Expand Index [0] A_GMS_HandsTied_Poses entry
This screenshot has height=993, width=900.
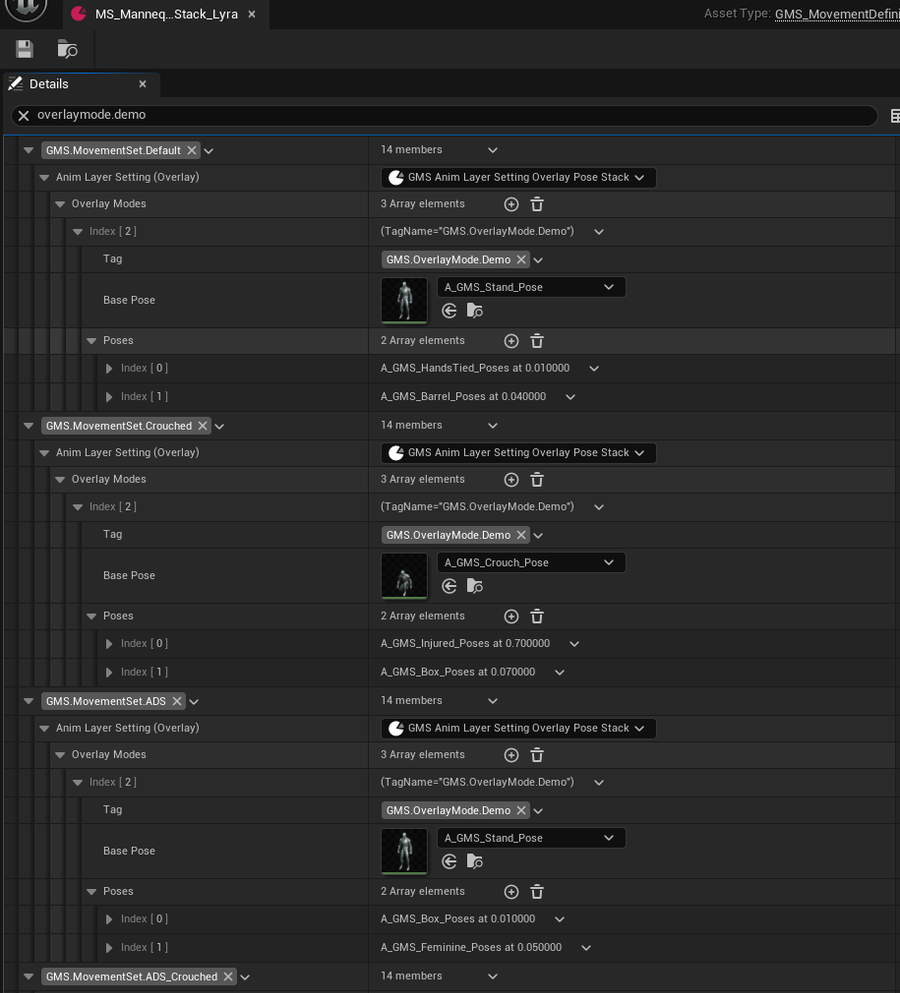click(109, 368)
